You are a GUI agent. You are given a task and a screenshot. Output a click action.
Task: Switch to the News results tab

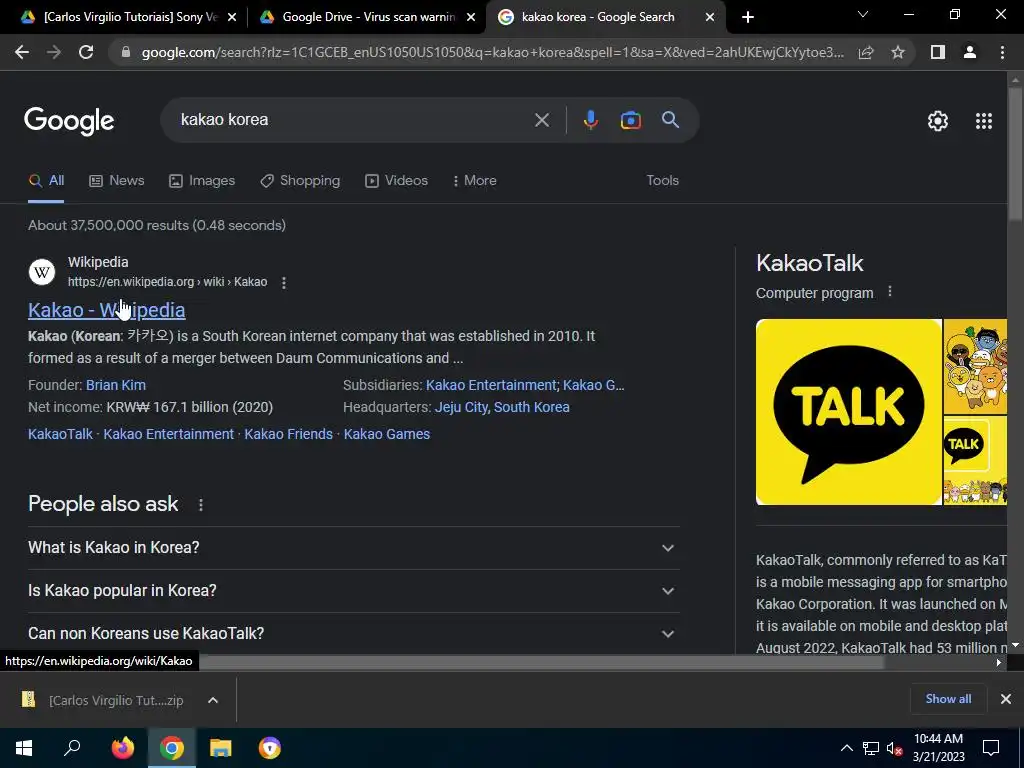coord(117,181)
